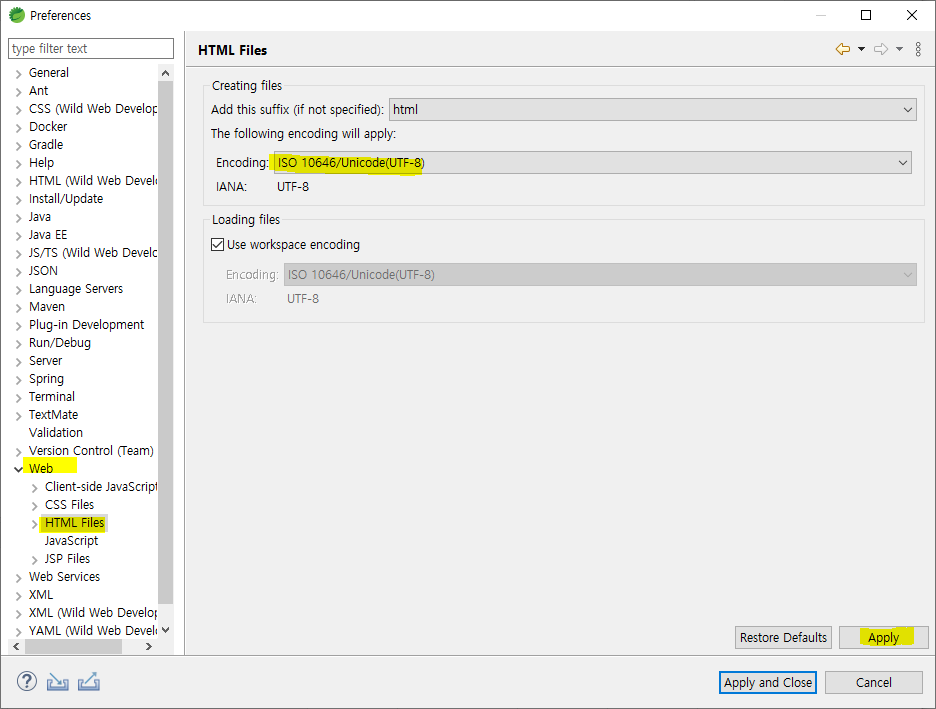Select Terminal tree item
This screenshot has width=936, height=709.
click(51, 396)
